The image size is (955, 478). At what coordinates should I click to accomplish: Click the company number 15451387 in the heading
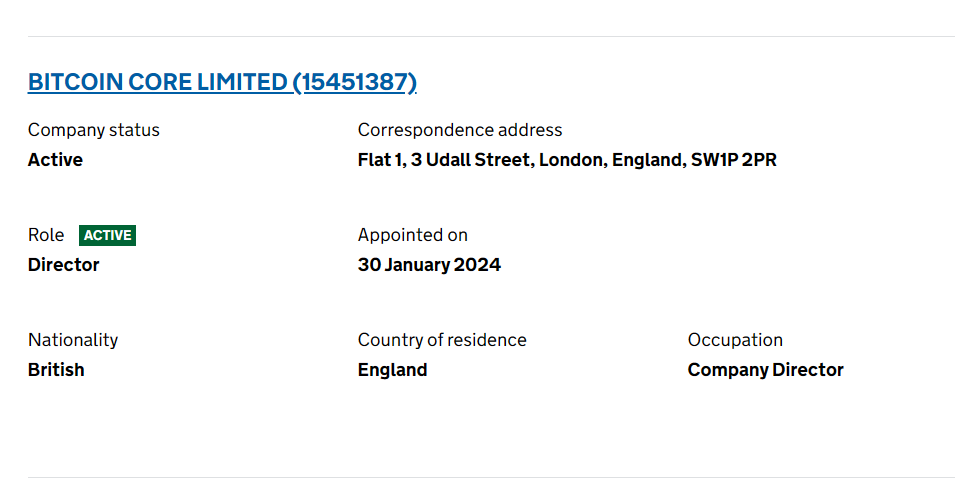click(x=355, y=82)
